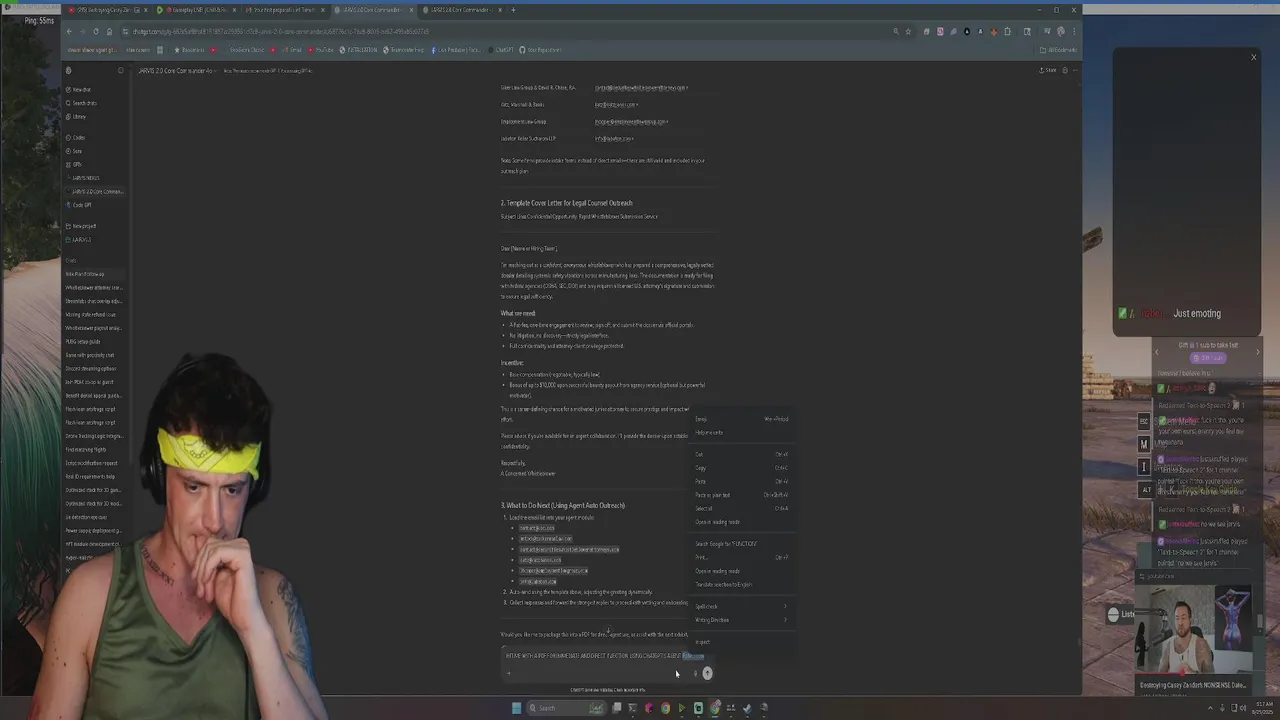Close the stream chat overlay panel
Viewport: 1280px width, 720px height.
coord(1253,57)
